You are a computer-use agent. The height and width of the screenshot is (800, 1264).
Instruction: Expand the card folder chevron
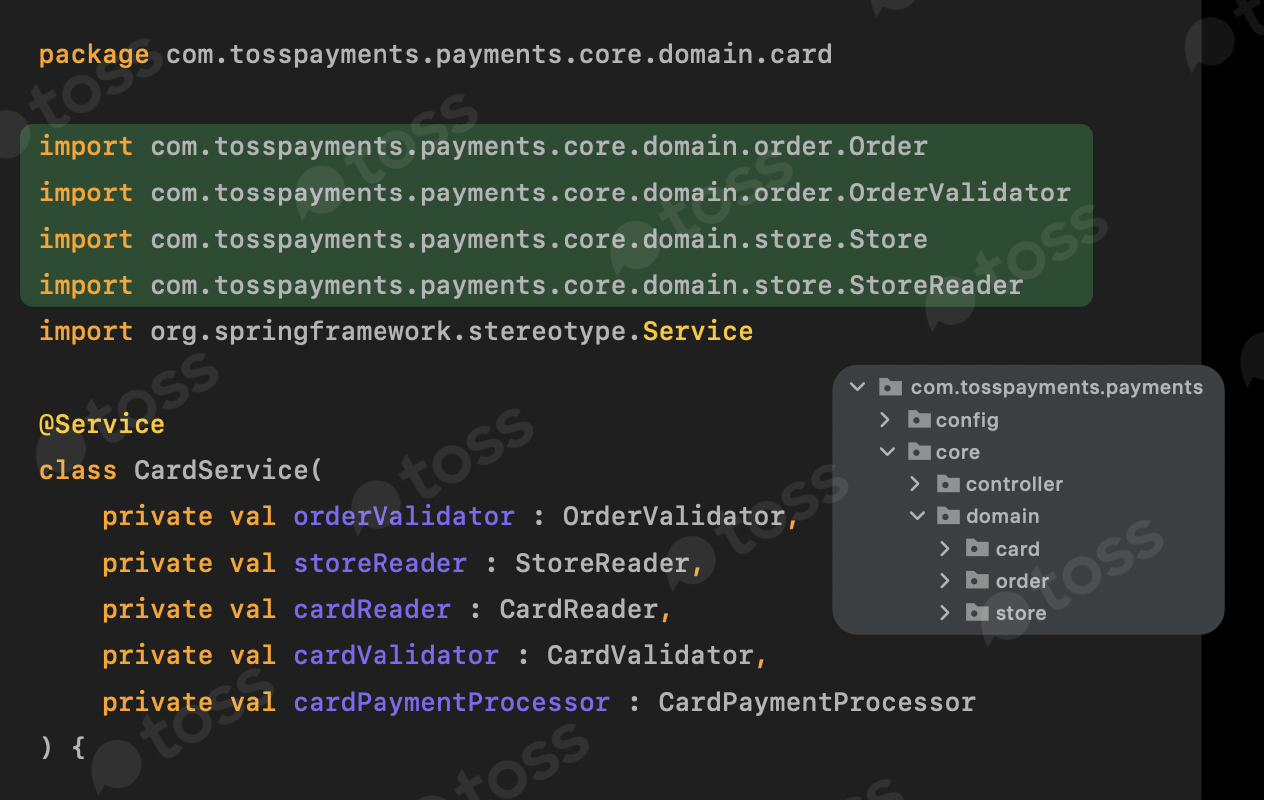click(945, 548)
